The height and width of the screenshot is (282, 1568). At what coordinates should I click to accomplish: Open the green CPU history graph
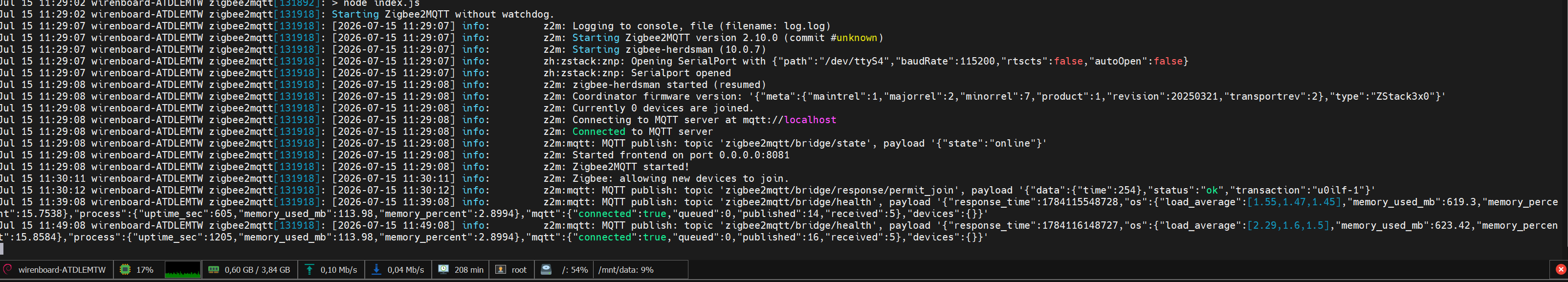click(182, 269)
